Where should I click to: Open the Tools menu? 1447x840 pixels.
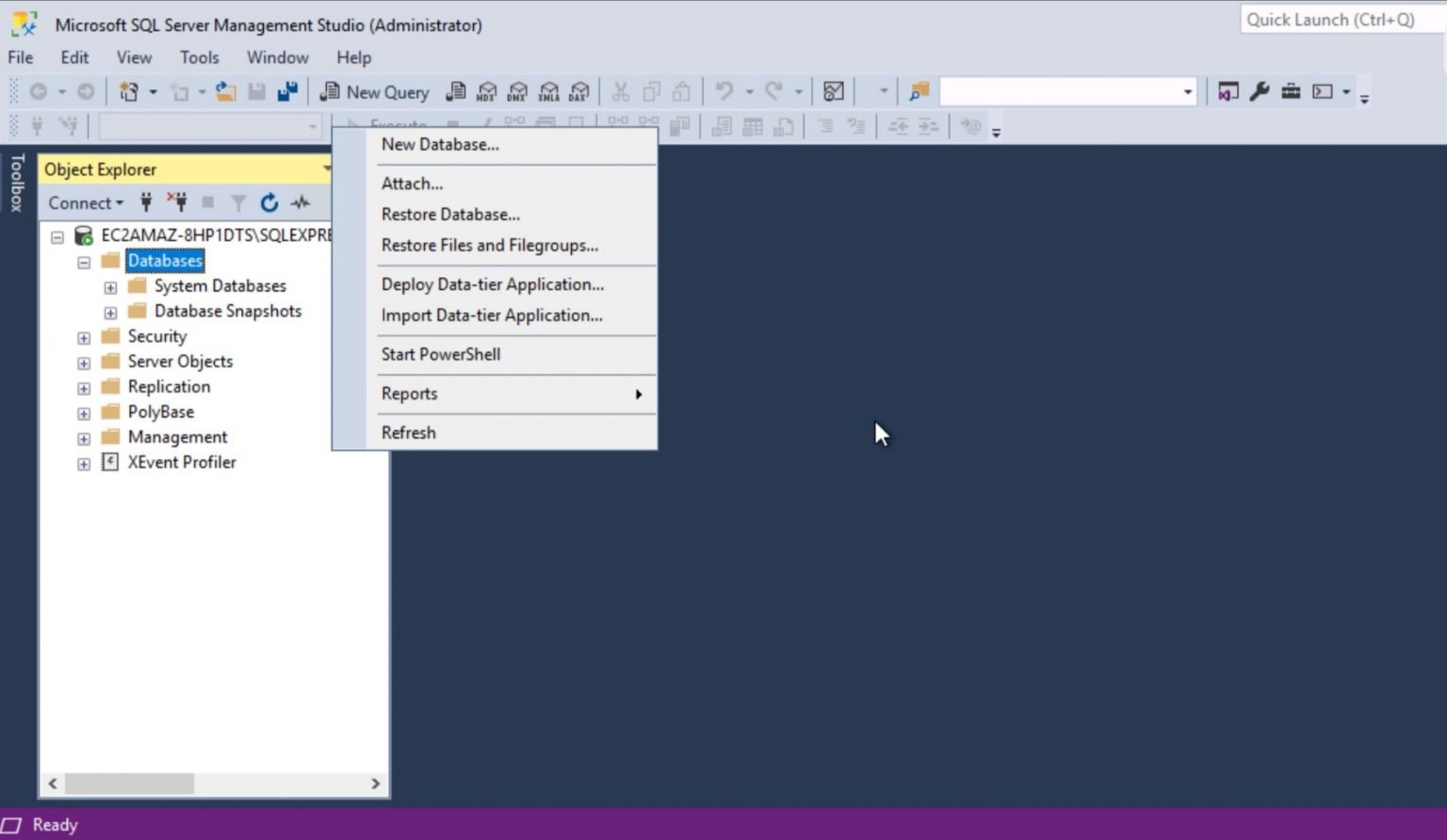(199, 57)
